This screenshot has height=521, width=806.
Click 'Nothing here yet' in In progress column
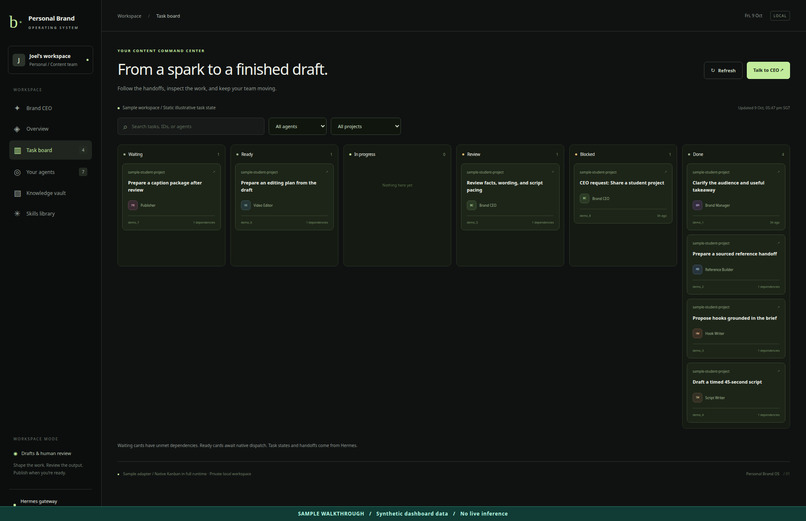[x=397, y=185]
